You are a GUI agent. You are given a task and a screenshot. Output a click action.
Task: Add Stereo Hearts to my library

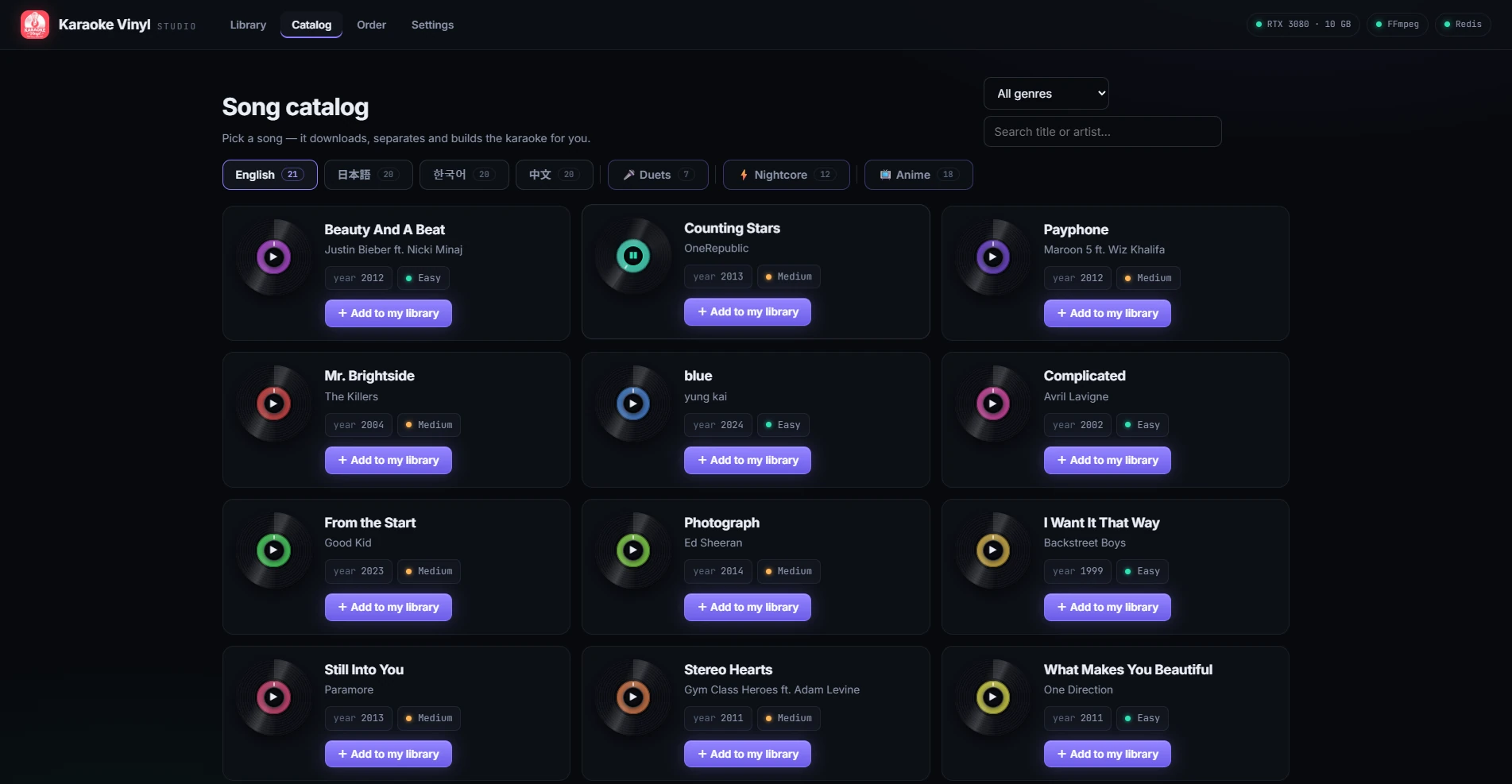748,754
